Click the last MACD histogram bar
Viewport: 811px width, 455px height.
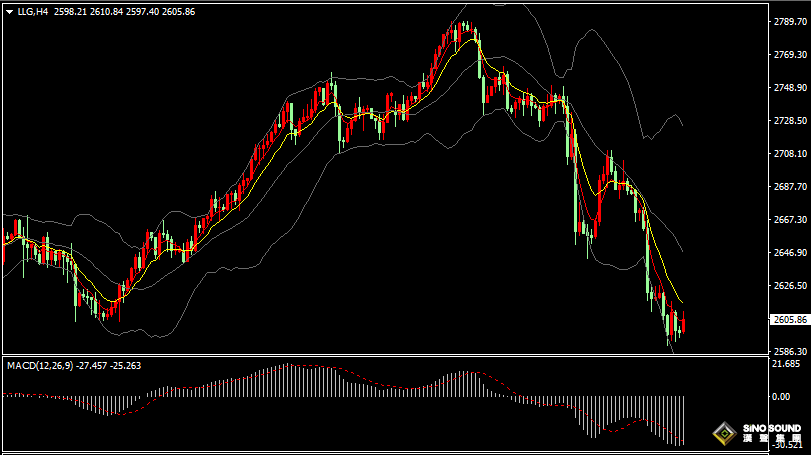683,419
